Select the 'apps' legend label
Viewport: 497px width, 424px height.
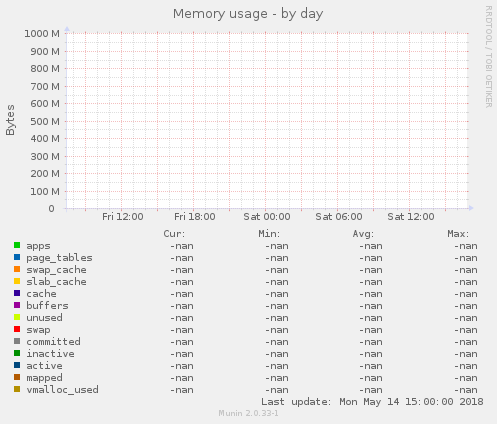(38, 246)
